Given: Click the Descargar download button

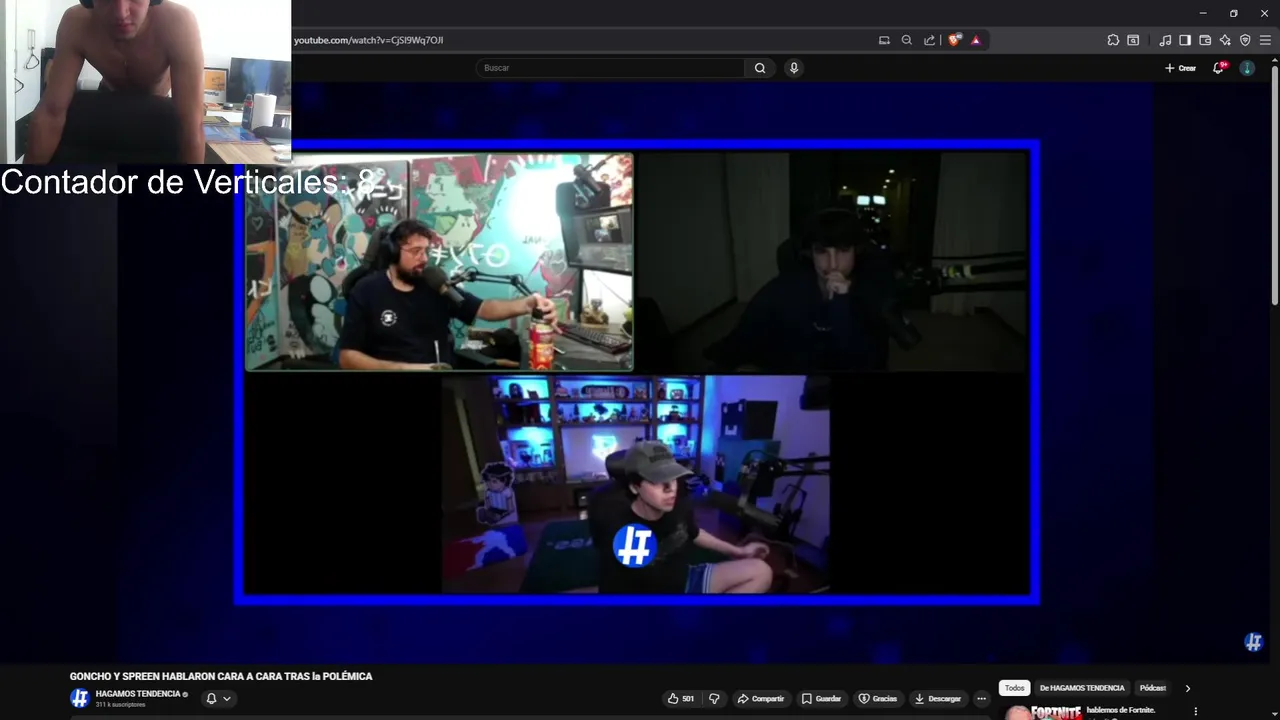Looking at the screenshot, I should (x=938, y=698).
